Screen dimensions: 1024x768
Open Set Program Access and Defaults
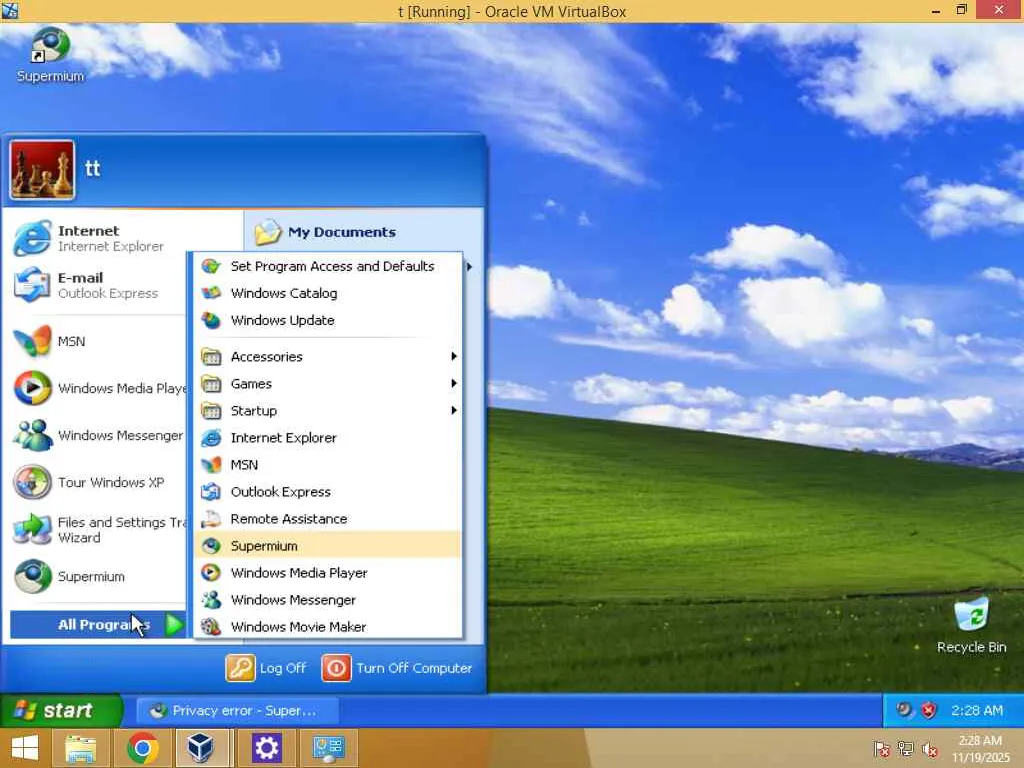tap(328, 266)
